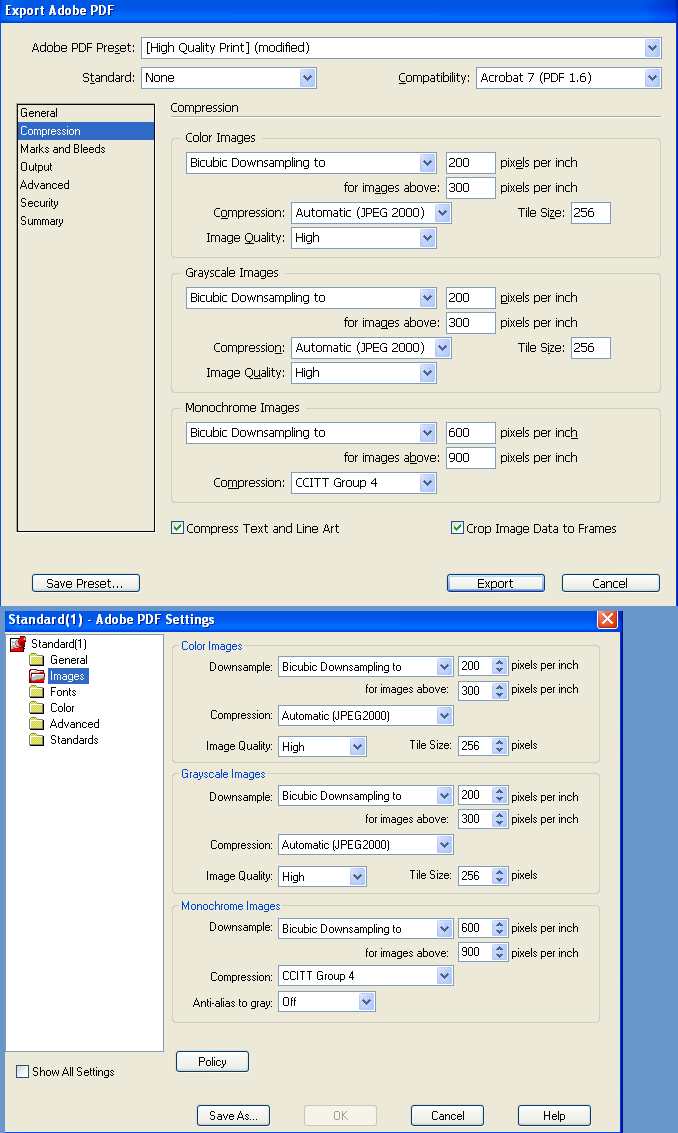Open Grayscale Compression dropdown in PDF Settings
Screen dimensions: 678x1133
click(365, 845)
